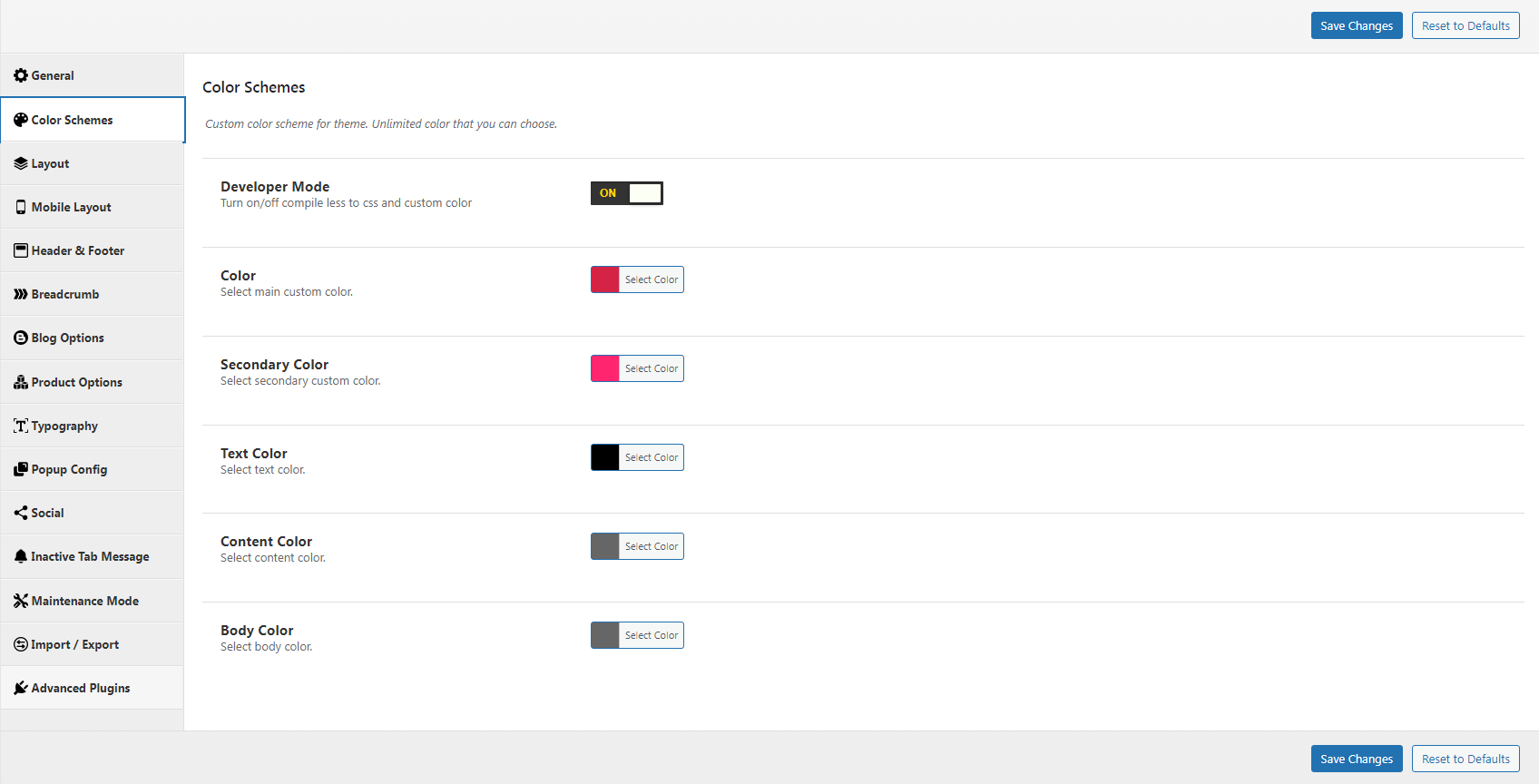This screenshot has height=784, width=1539.
Task: Open Select Color for Text Color
Action: pyautogui.click(x=651, y=457)
